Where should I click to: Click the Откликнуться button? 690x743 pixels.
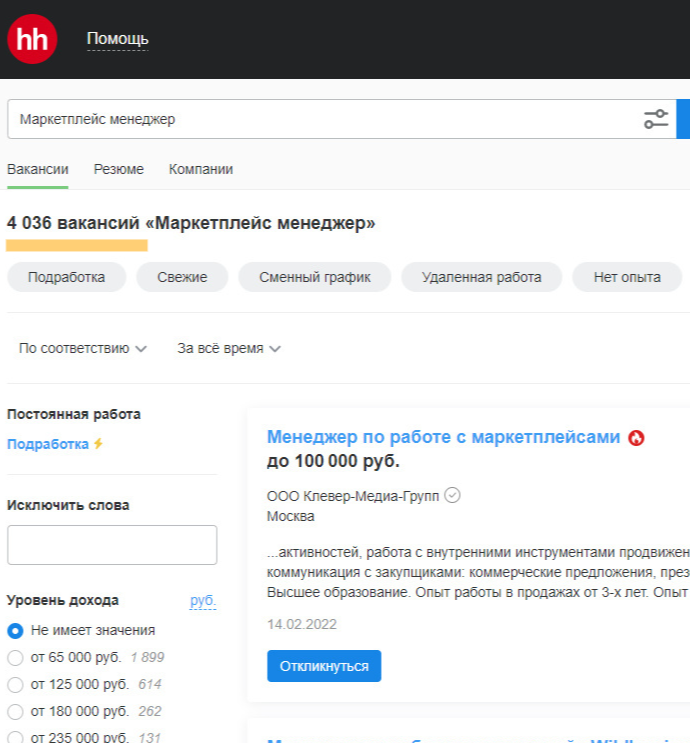coord(324,666)
